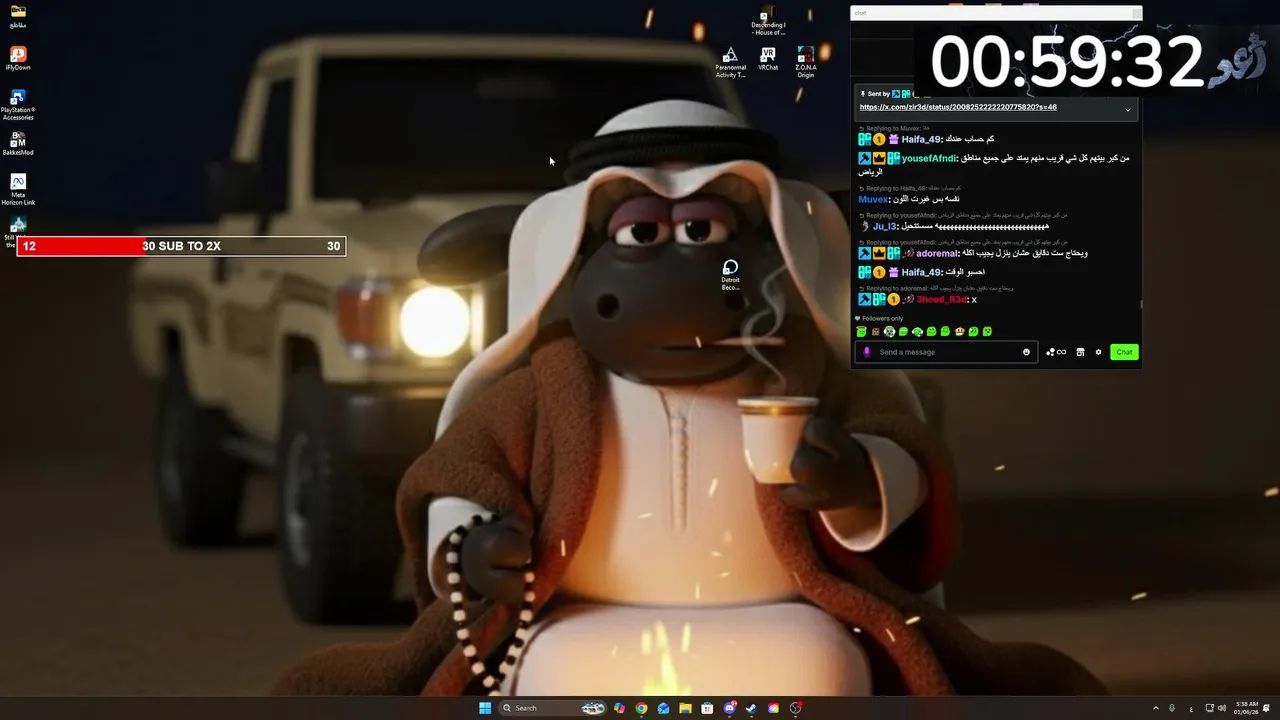Open the iFlyDown desktop shortcut
Image resolution: width=1280 pixels, height=720 pixels.
pyautogui.click(x=18, y=58)
